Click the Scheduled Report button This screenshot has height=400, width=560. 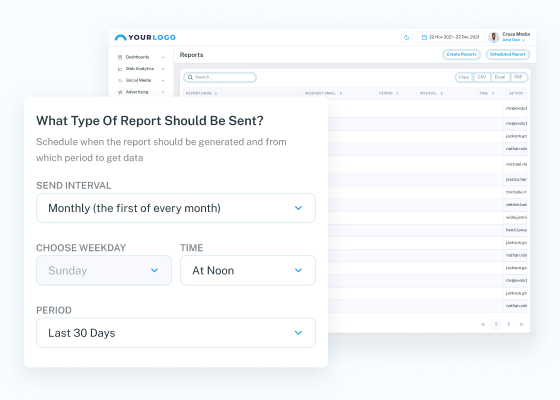pos(508,54)
